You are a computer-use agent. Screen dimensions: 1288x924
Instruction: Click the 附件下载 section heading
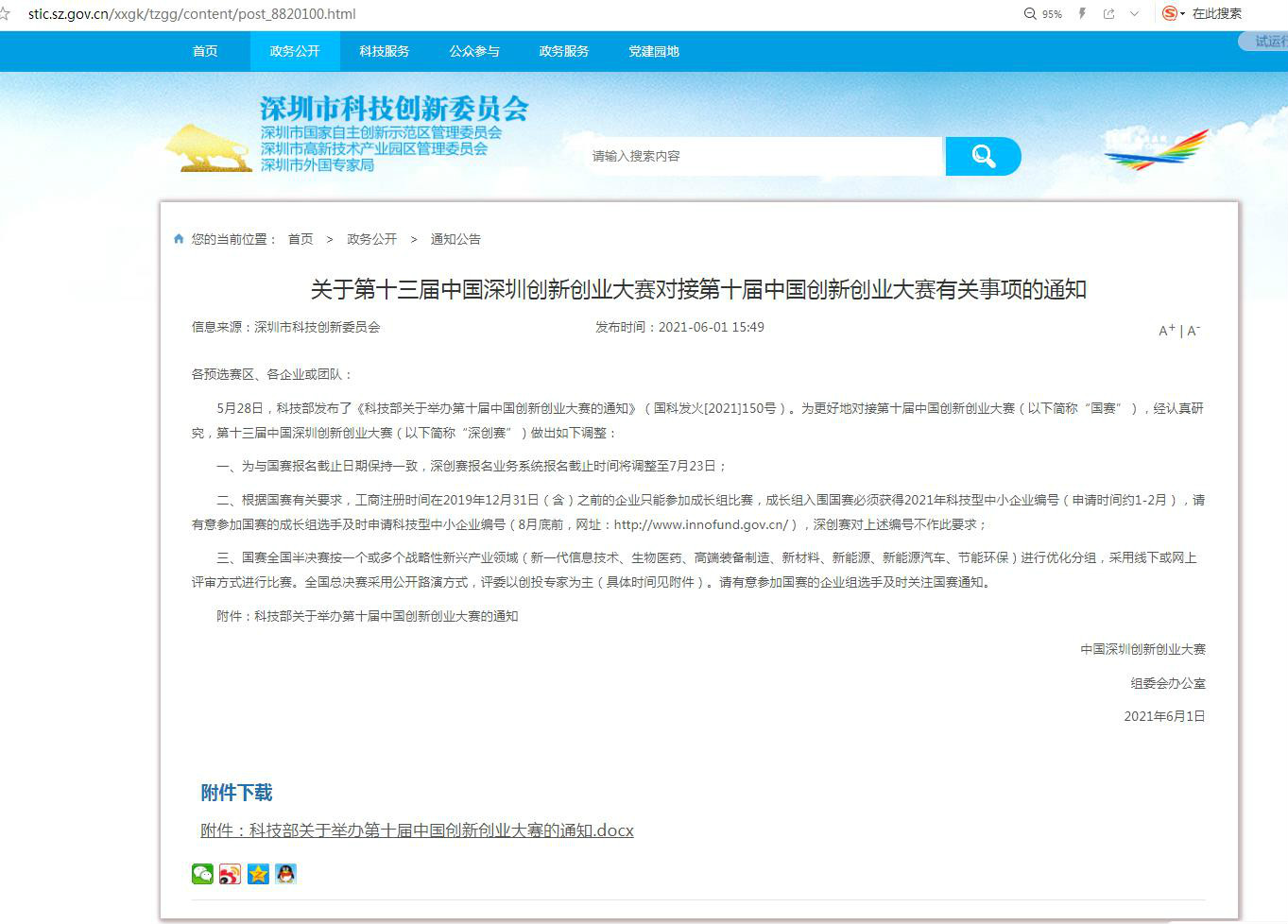pyautogui.click(x=236, y=793)
